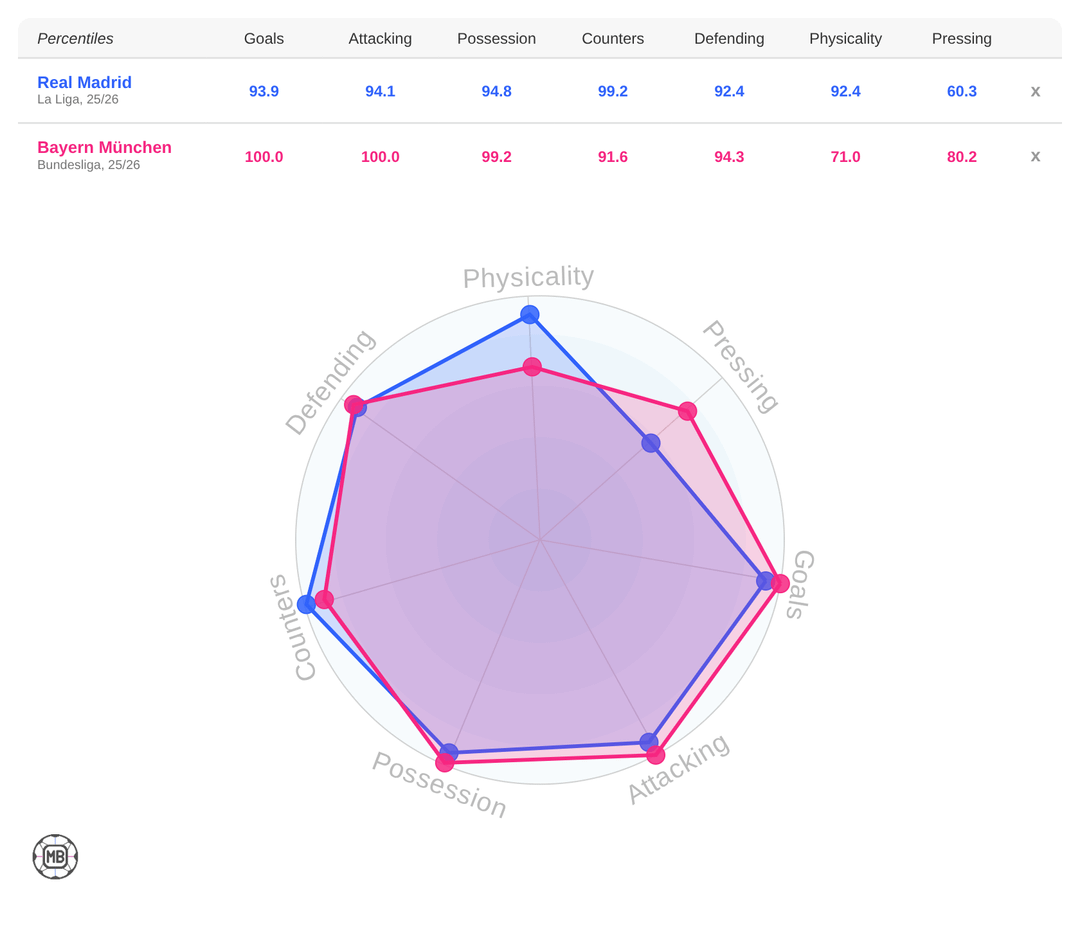Click the pink Pressing point on radar
The width and height of the screenshot is (1080, 928).
click(687, 411)
